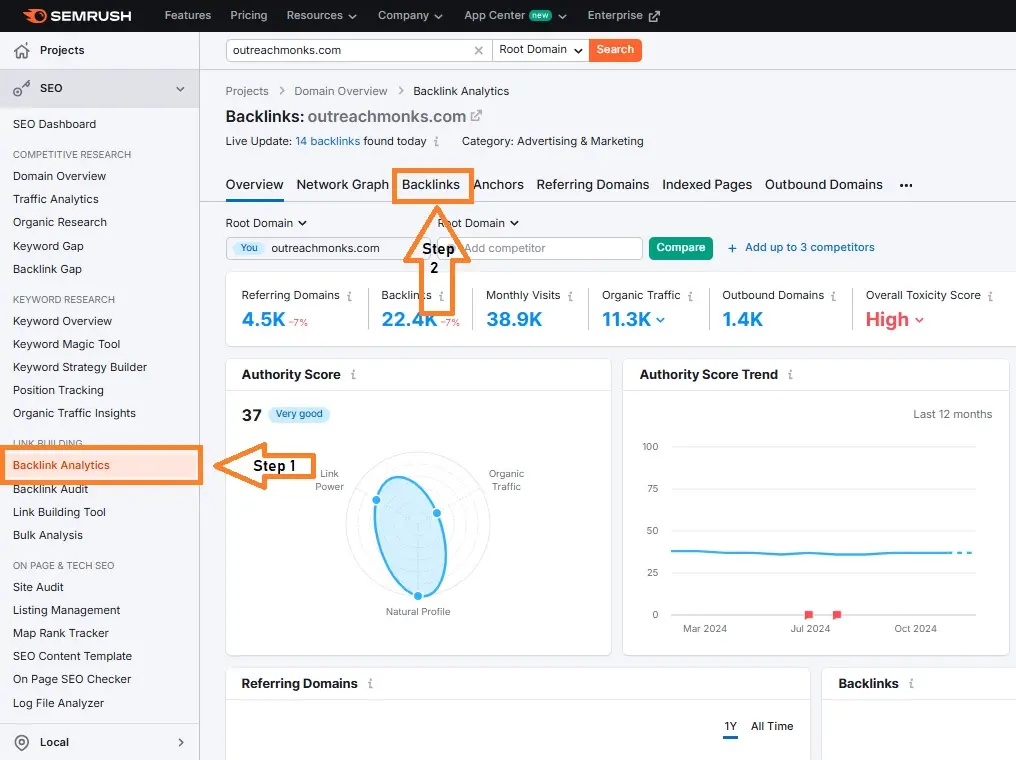Select All Time range

click(772, 726)
